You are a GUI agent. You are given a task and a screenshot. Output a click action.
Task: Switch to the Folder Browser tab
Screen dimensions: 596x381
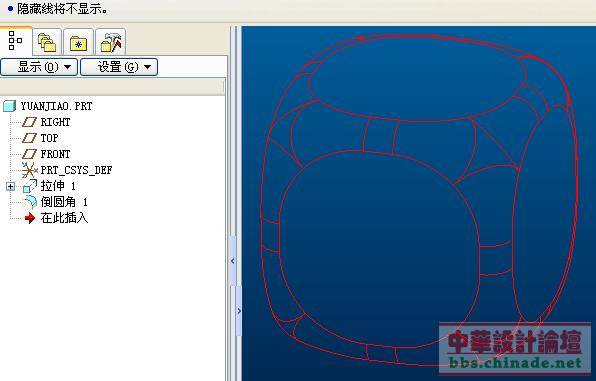[x=47, y=42]
